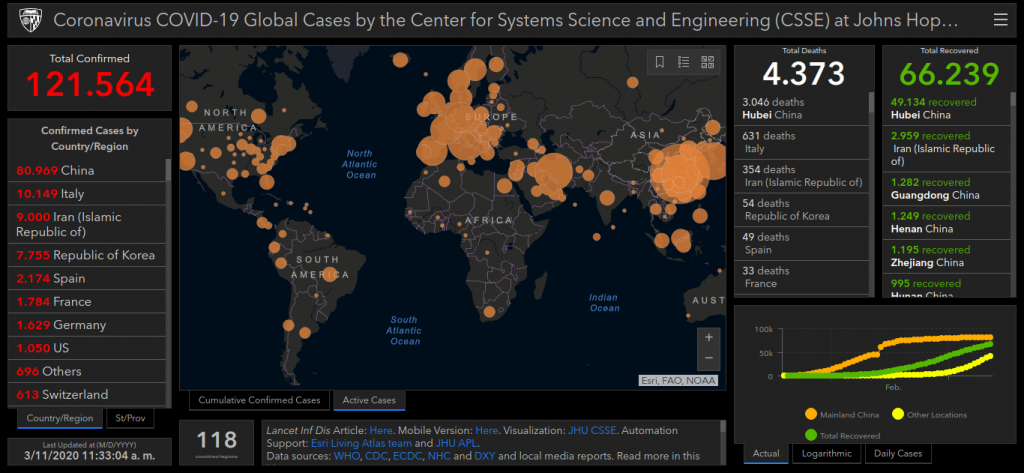Open the basemap gallery grid
Screen dimensions: 1024x473
tap(708, 62)
